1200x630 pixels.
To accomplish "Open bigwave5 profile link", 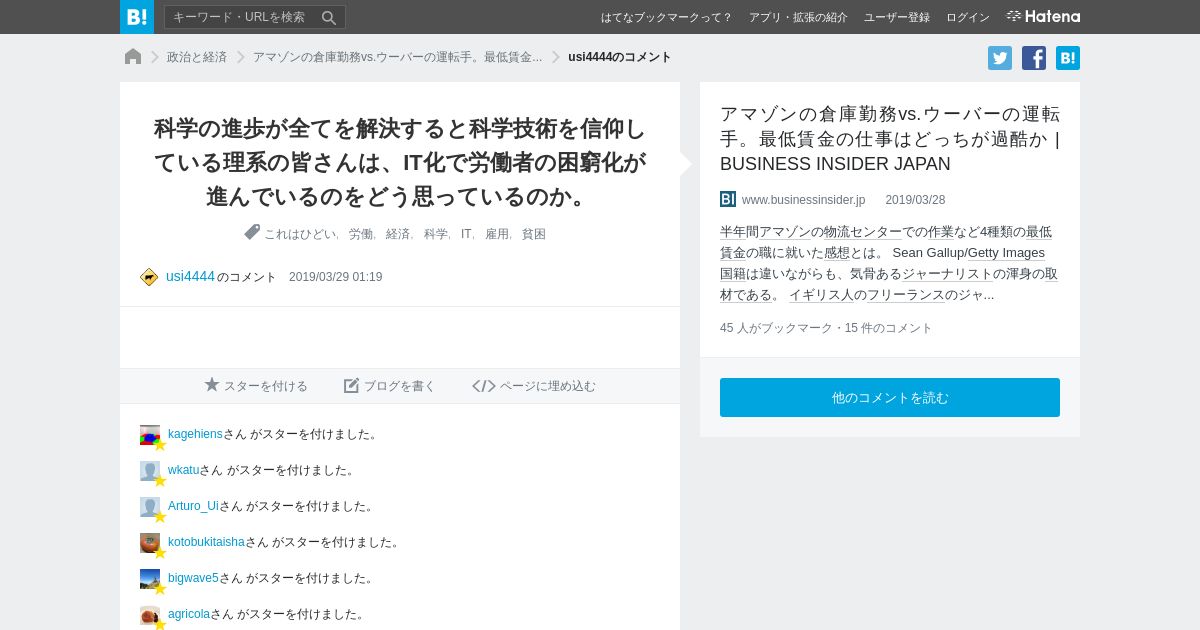I will pos(193,578).
